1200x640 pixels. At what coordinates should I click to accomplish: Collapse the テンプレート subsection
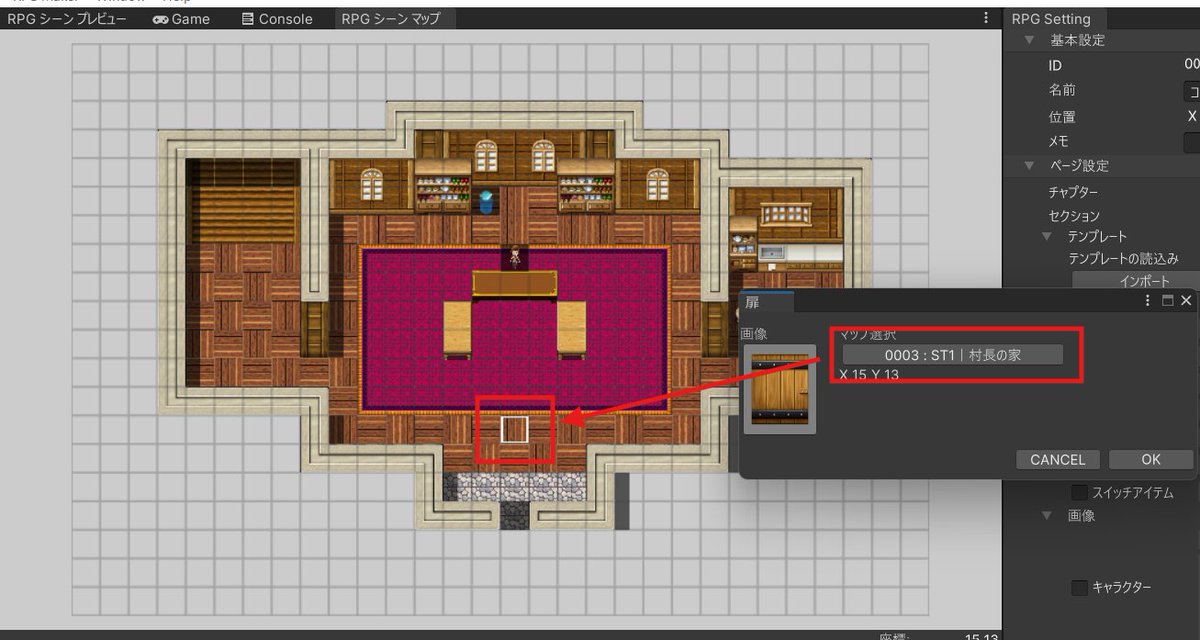point(1046,236)
